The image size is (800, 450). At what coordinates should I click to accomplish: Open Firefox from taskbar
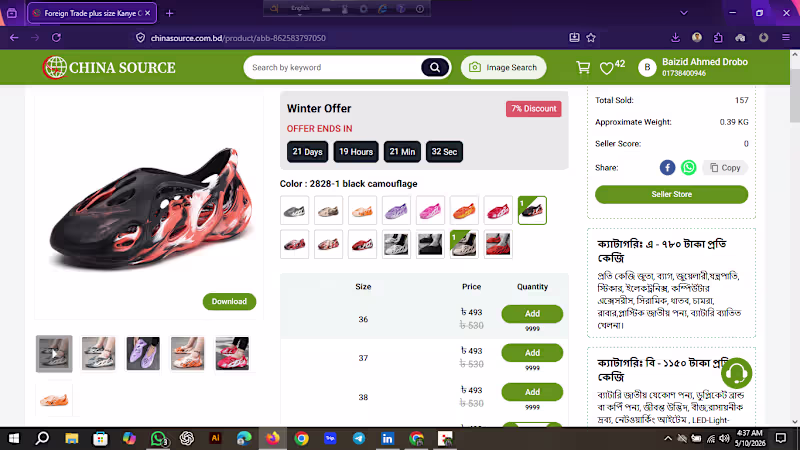pyautogui.click(x=273, y=438)
